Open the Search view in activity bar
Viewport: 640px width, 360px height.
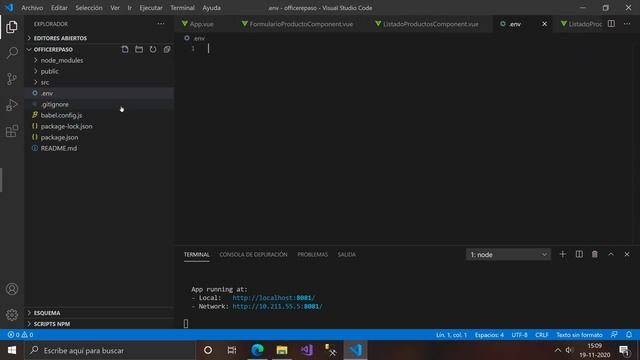(12, 53)
